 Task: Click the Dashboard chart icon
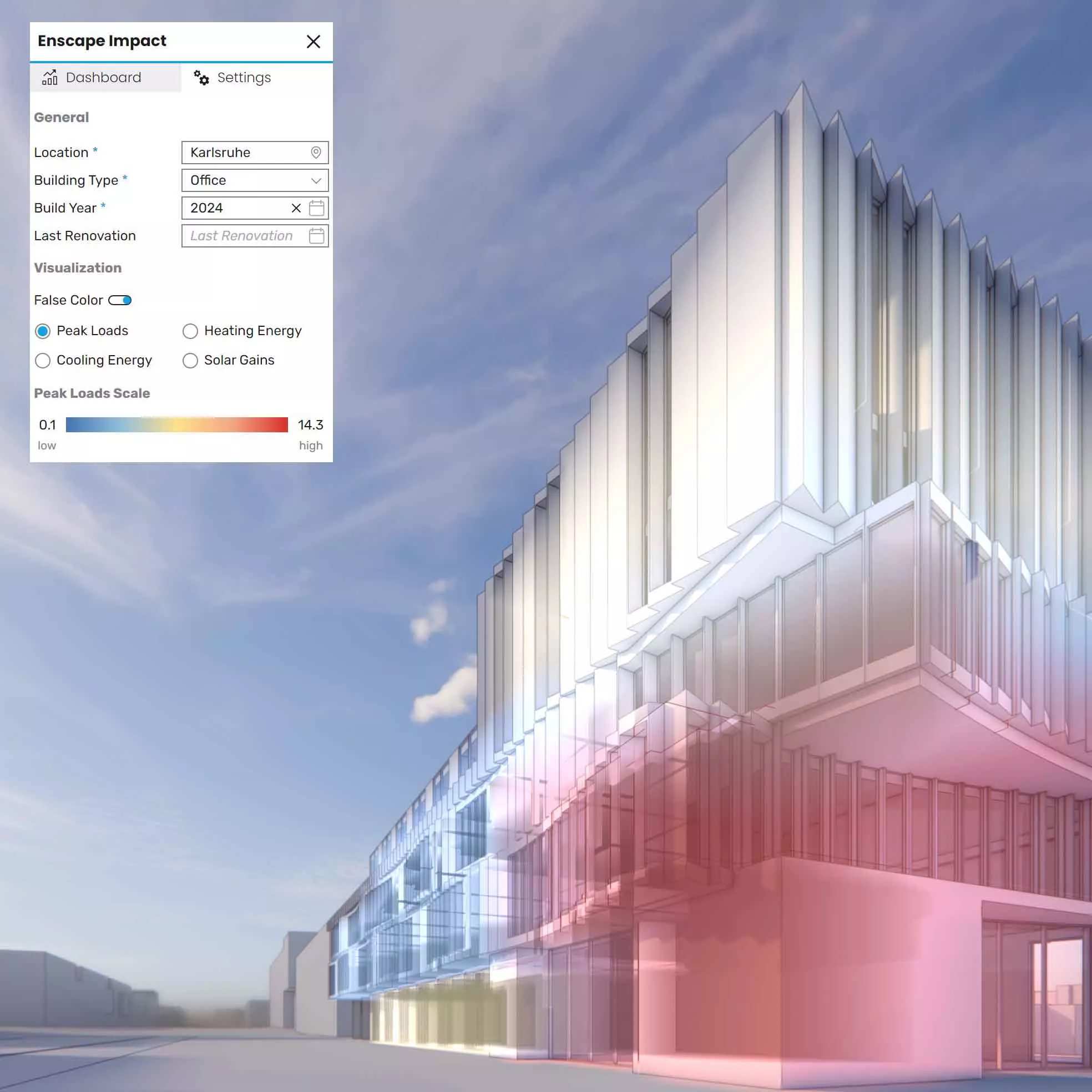50,78
